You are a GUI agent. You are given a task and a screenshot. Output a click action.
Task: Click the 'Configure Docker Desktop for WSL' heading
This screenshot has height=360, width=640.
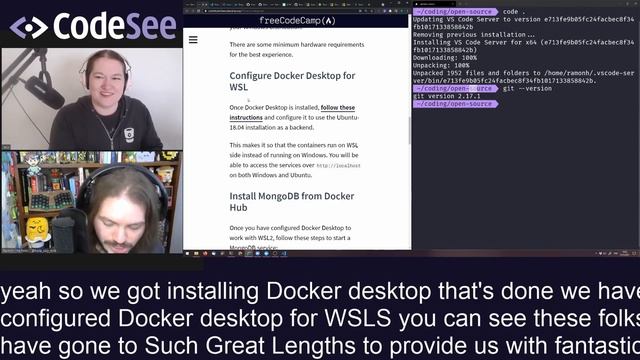[292, 81]
